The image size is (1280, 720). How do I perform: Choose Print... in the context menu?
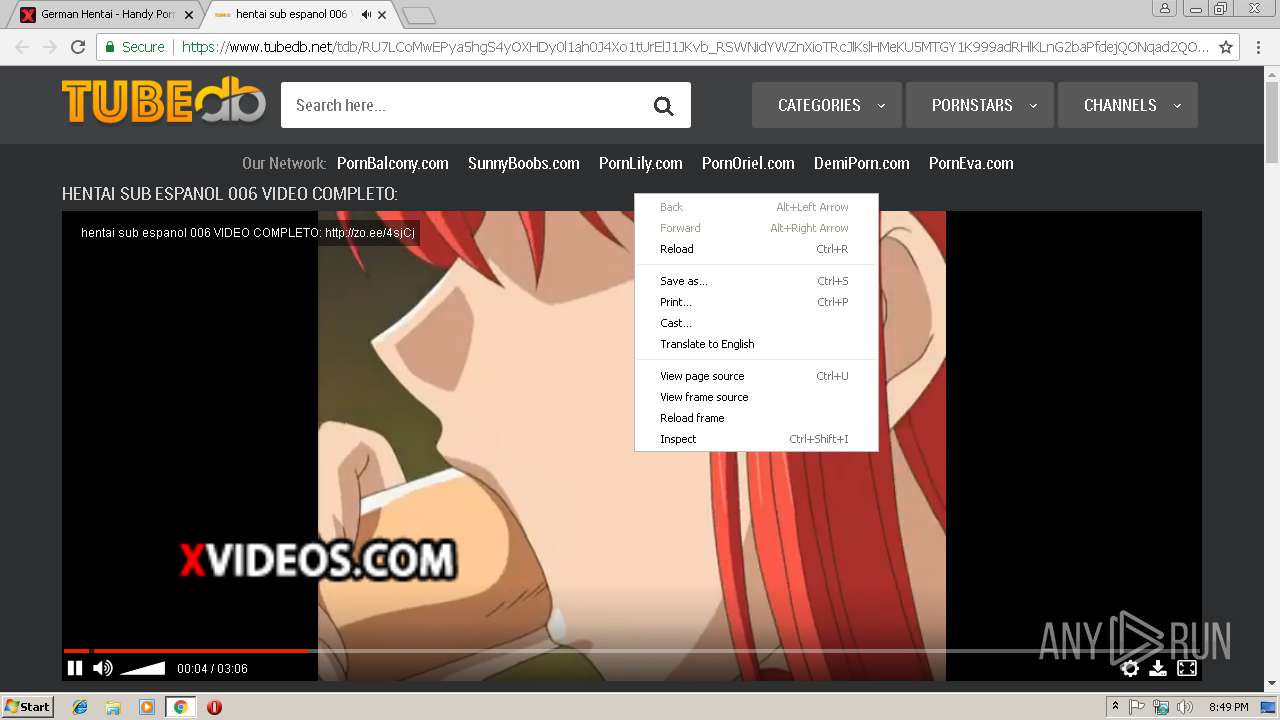pyautogui.click(x=756, y=302)
